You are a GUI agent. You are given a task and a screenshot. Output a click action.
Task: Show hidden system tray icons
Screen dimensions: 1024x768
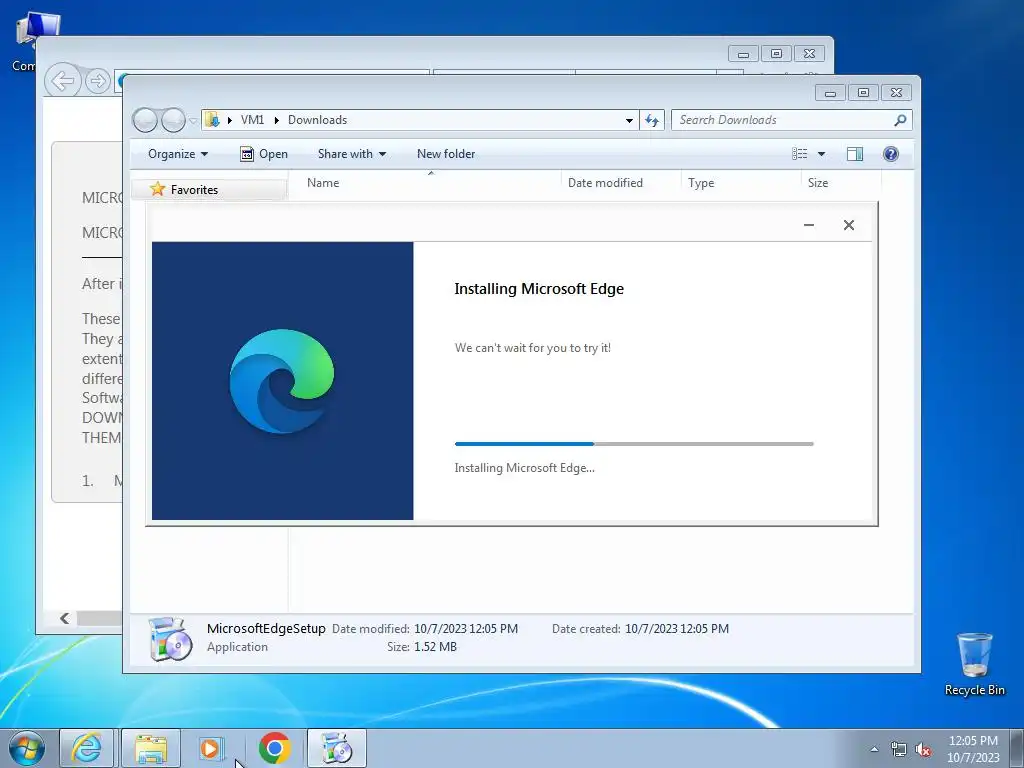[874, 749]
